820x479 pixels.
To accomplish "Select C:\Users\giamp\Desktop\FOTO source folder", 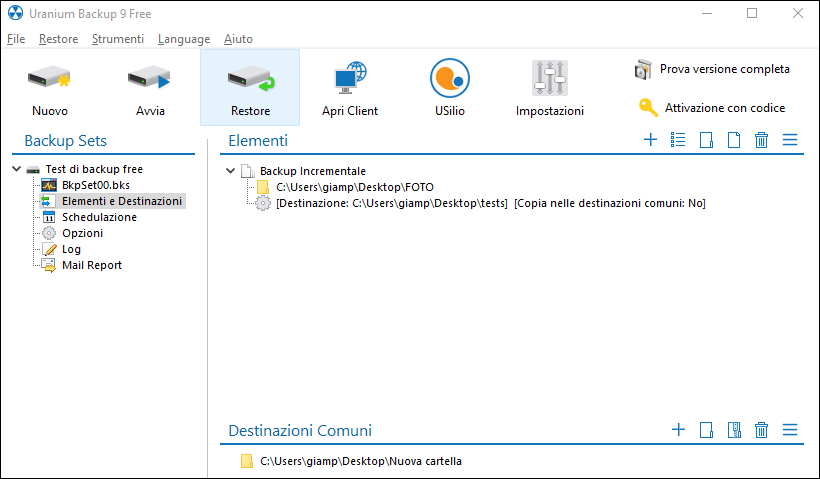I will coord(355,187).
